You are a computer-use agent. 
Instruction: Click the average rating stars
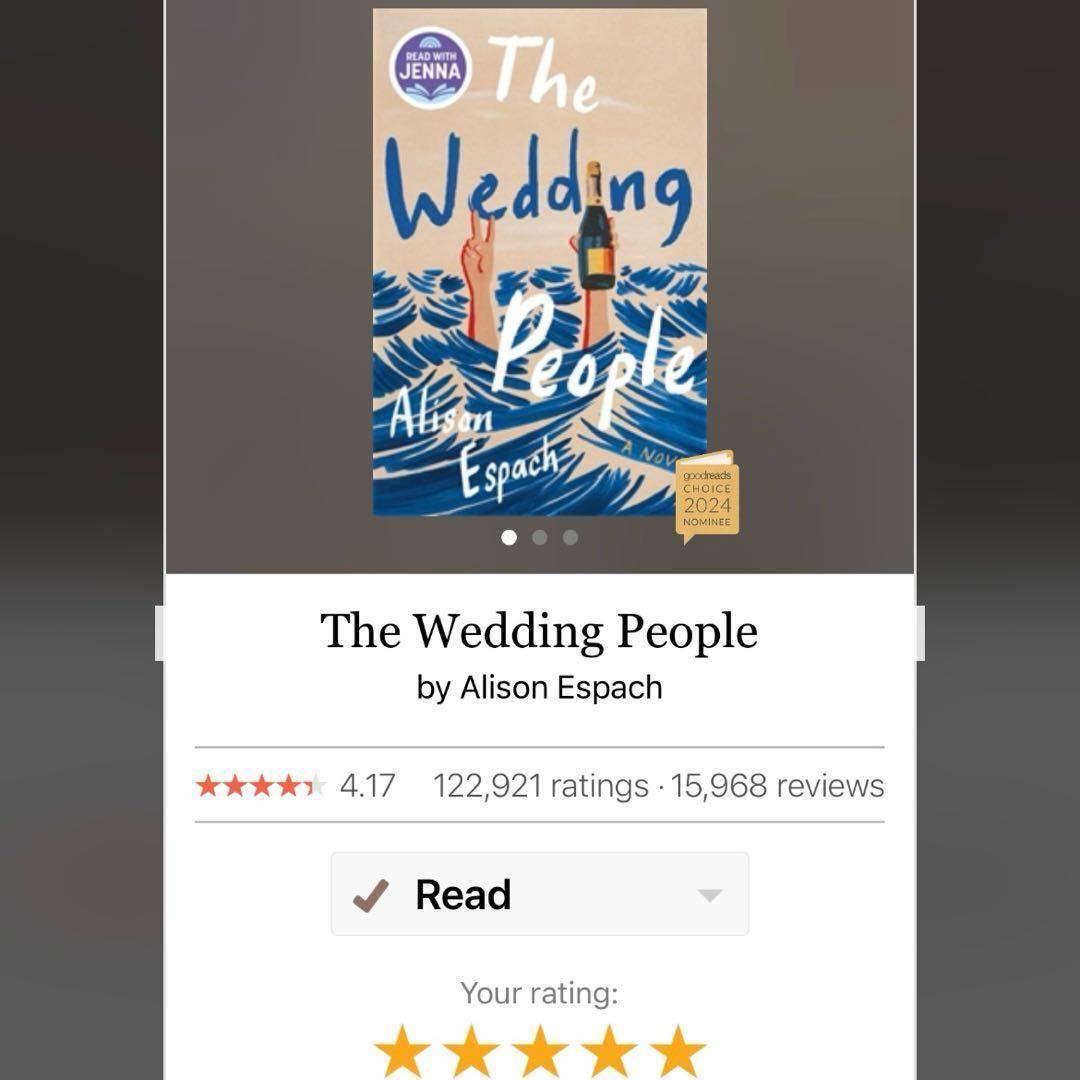pos(261,785)
